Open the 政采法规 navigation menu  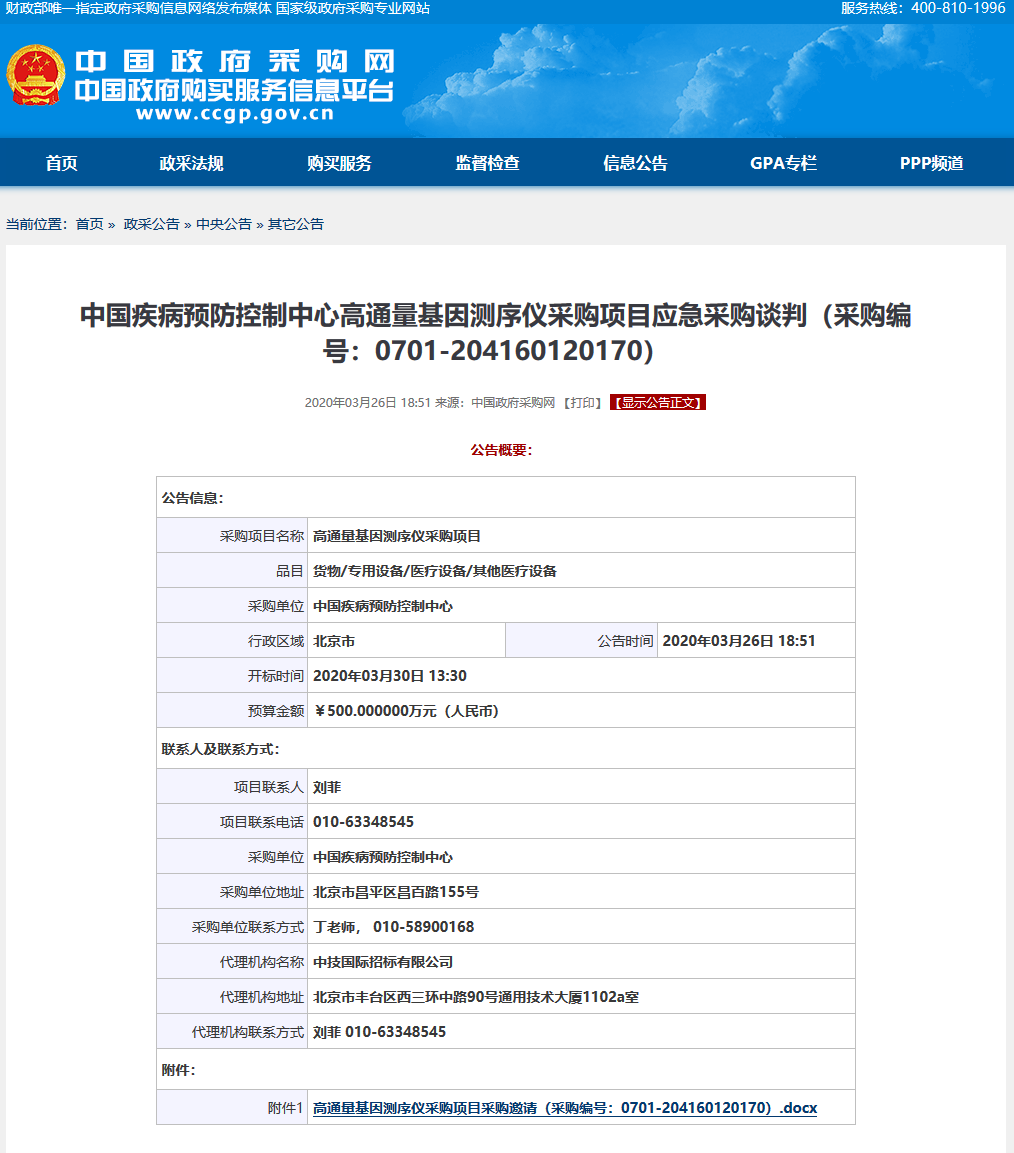(191, 163)
